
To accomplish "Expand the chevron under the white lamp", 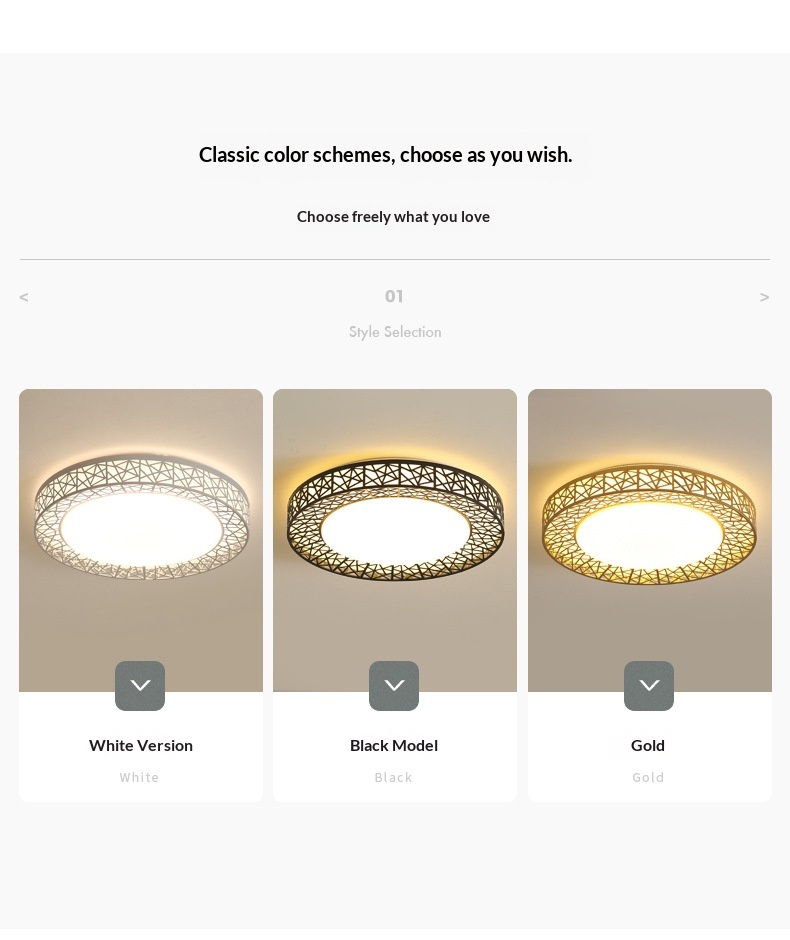I will coord(140,686).
